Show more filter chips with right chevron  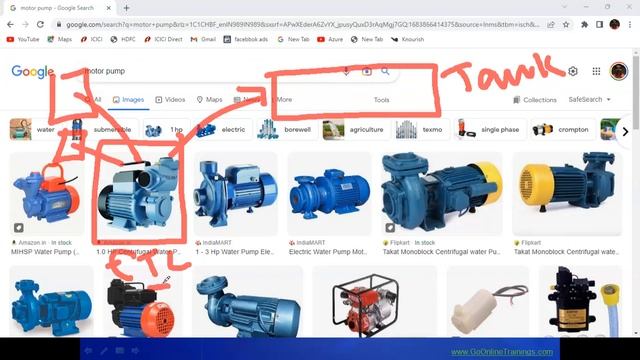625,131
